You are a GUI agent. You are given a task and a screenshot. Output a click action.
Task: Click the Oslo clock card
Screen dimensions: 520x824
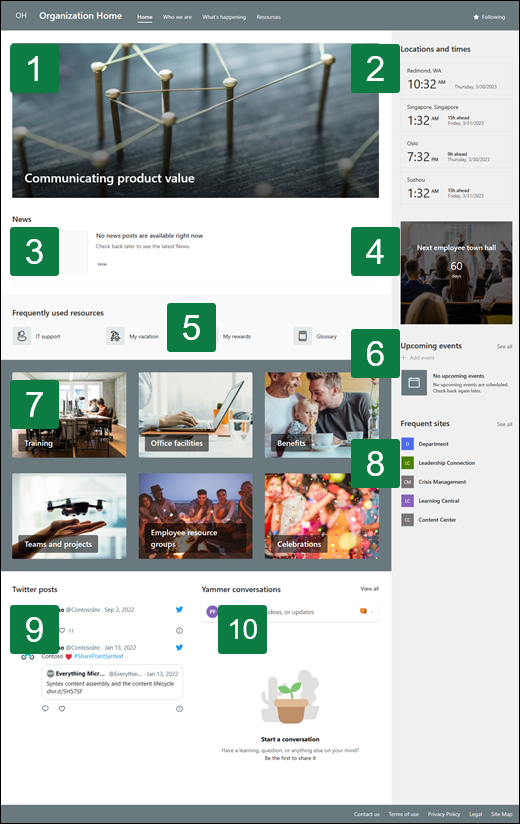456,151
